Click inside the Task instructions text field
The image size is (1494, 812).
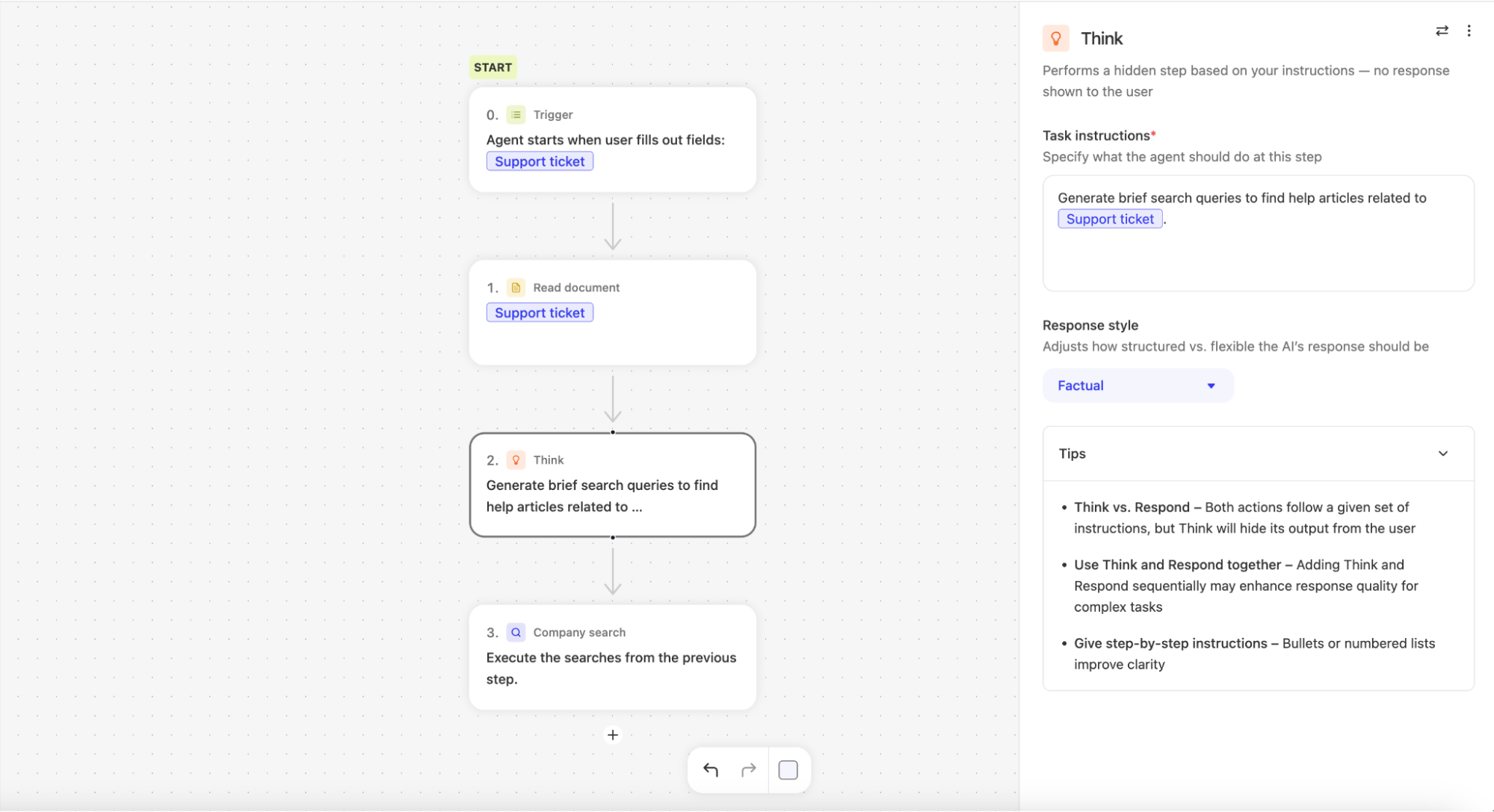1257,258
